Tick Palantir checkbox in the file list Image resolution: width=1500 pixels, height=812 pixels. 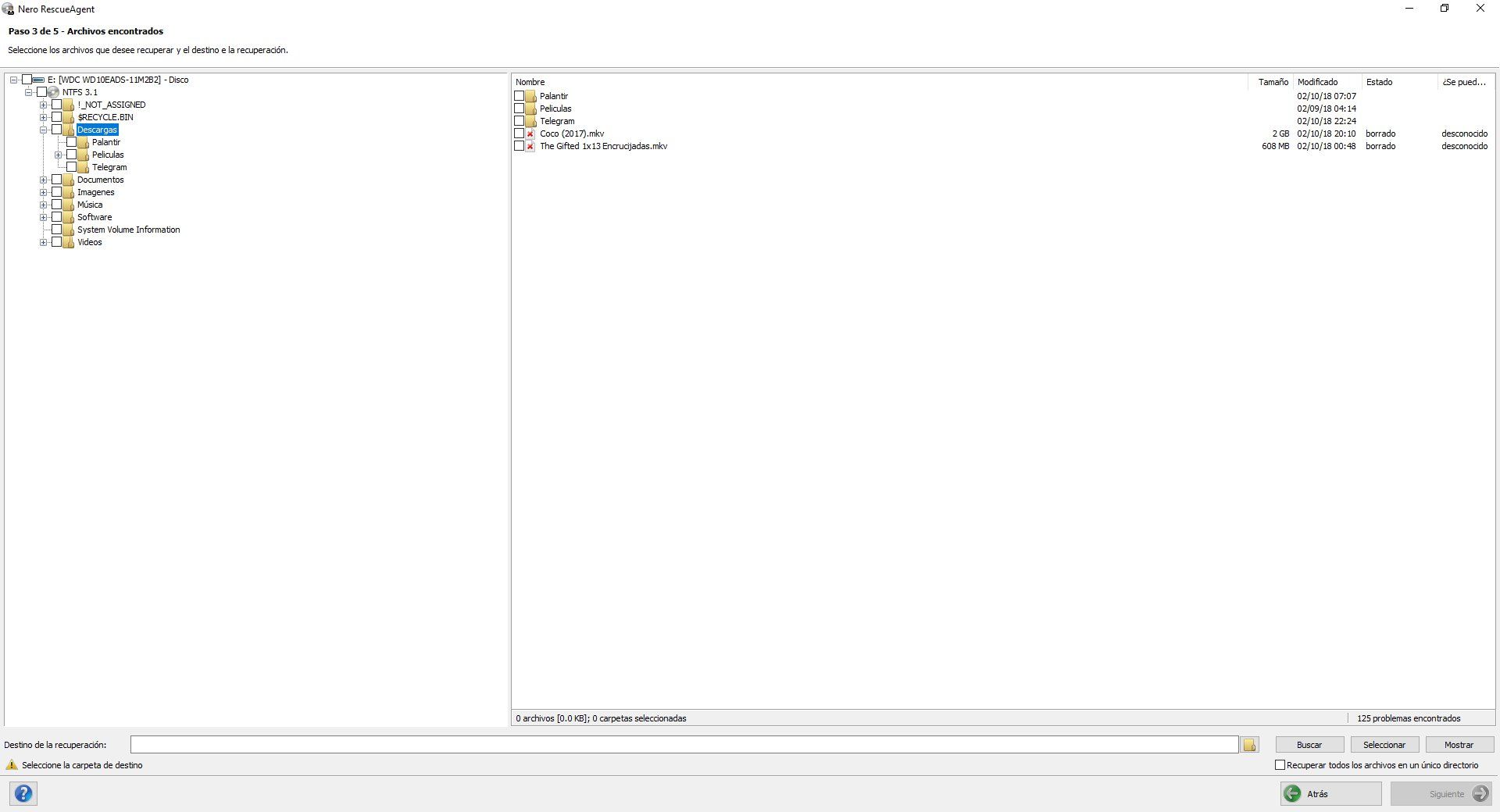point(519,96)
